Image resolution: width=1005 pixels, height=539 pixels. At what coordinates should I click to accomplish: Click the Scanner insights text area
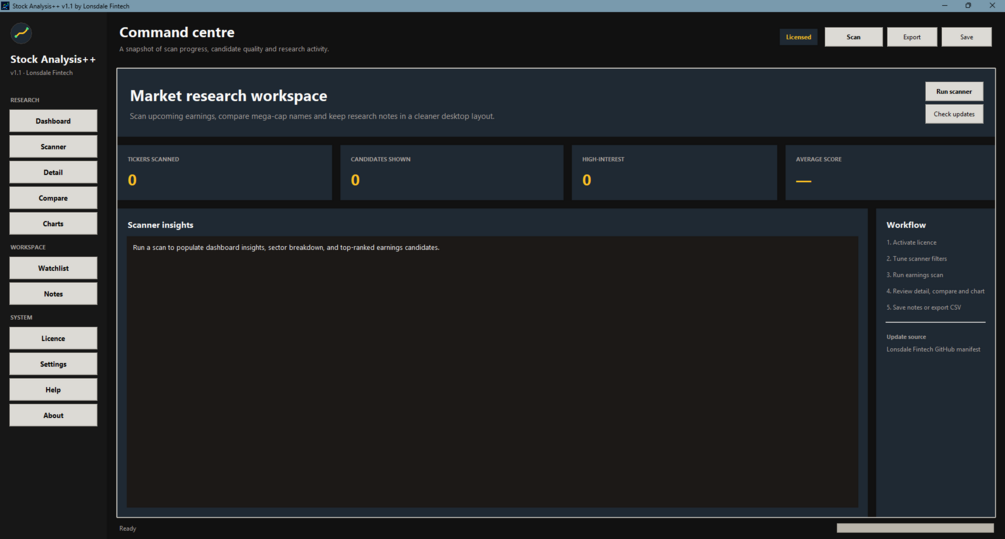[x=492, y=372]
